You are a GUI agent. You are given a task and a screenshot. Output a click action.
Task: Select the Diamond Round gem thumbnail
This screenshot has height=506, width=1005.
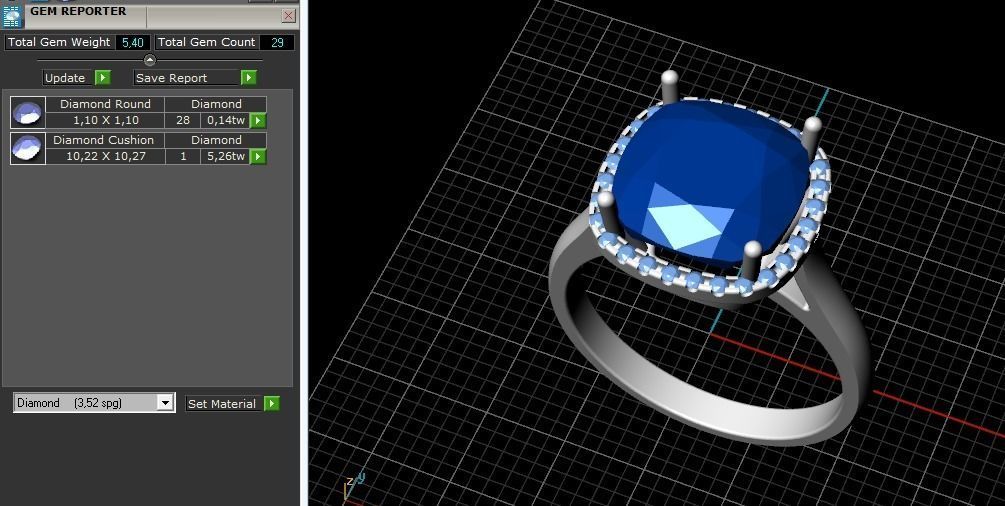[x=28, y=113]
